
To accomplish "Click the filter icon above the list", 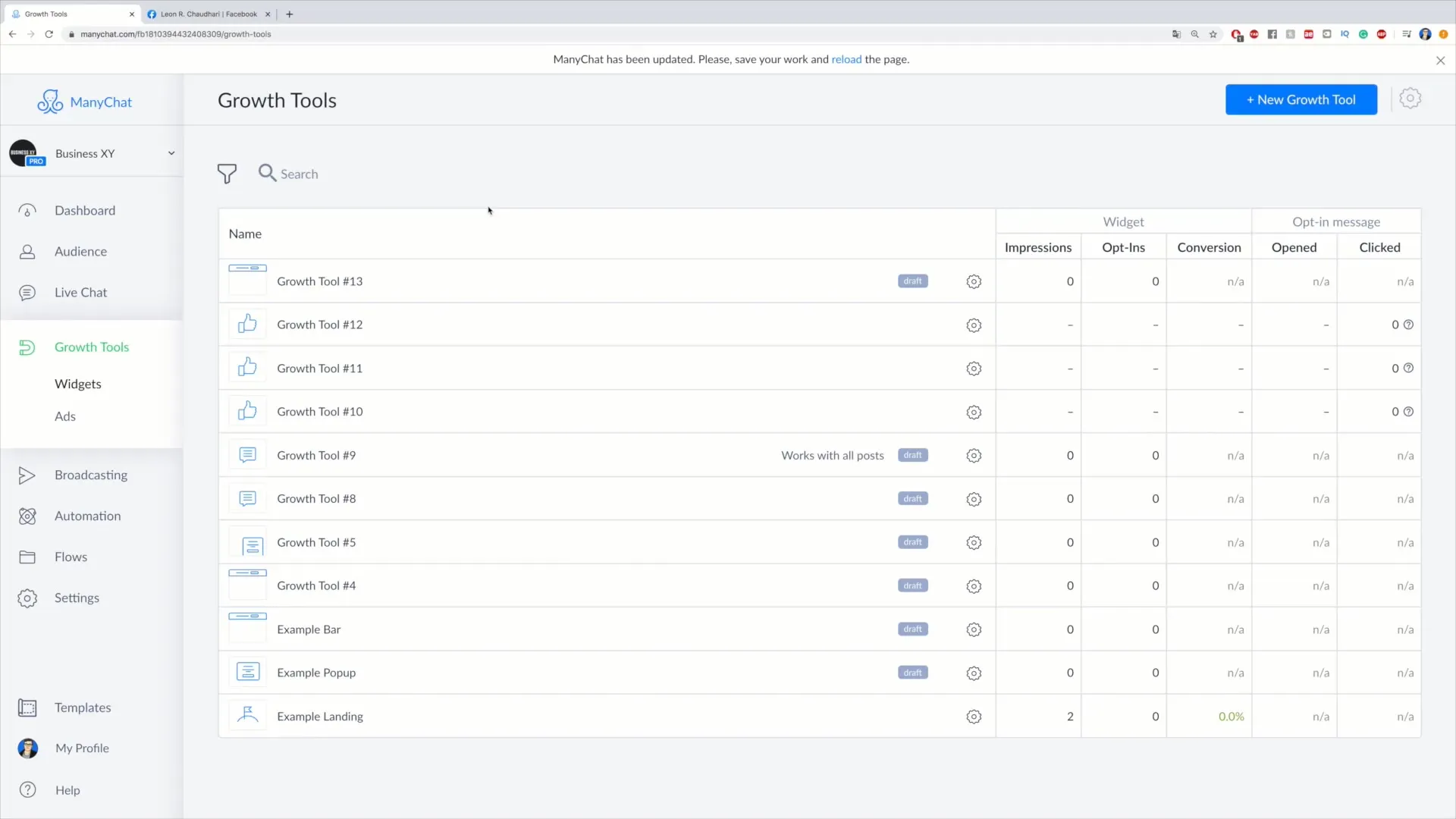I will [x=227, y=173].
